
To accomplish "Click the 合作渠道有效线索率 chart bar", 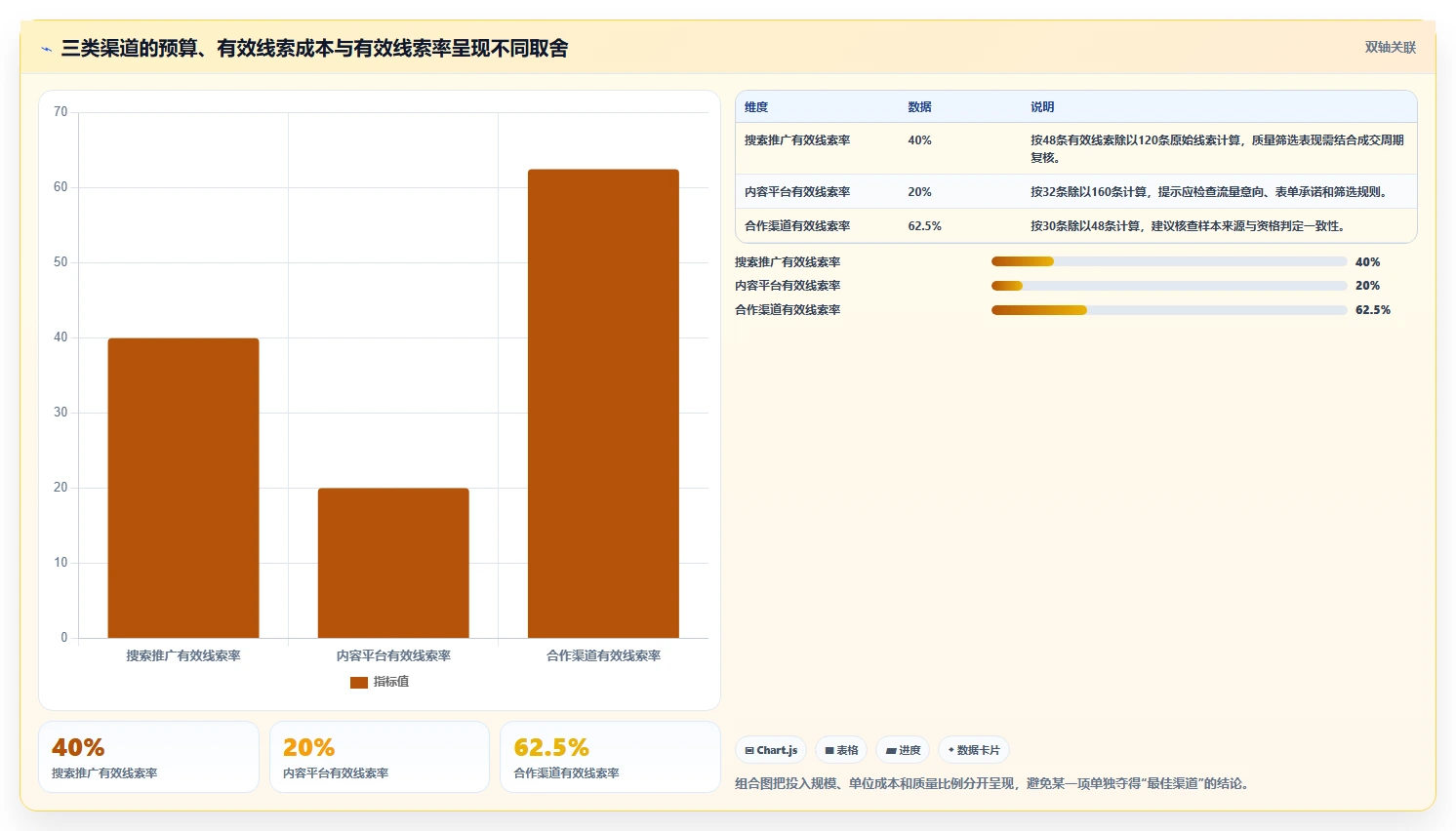I will [x=603, y=404].
